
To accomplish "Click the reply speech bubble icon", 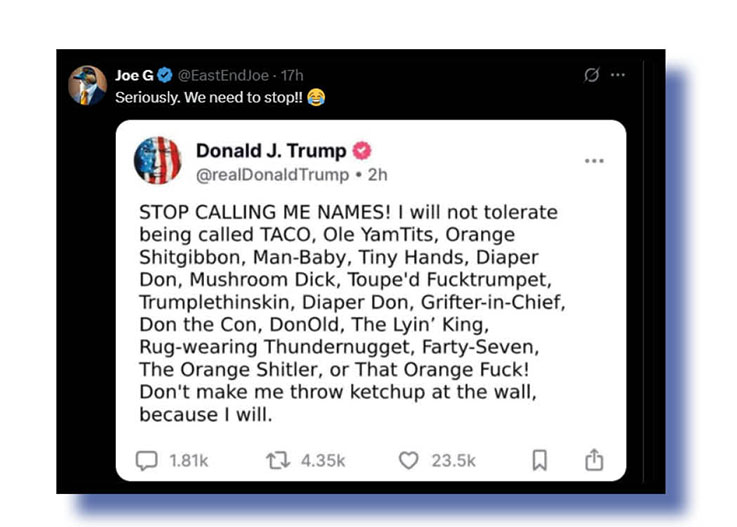I will tap(147, 460).
